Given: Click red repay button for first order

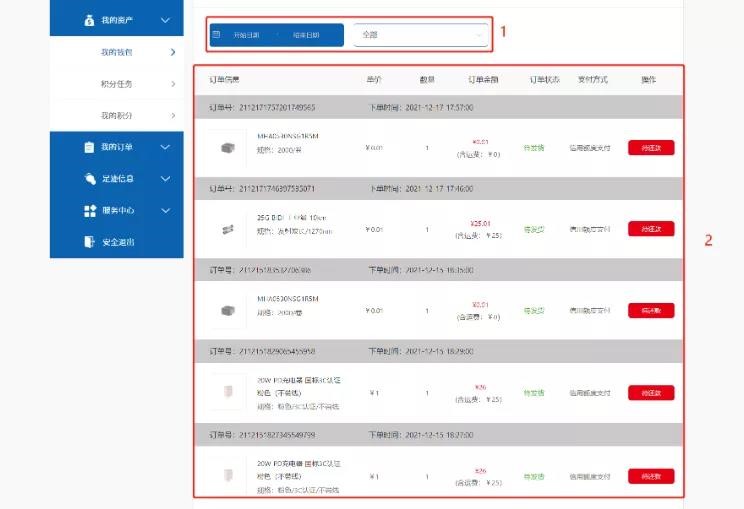Looking at the screenshot, I should pos(651,147).
